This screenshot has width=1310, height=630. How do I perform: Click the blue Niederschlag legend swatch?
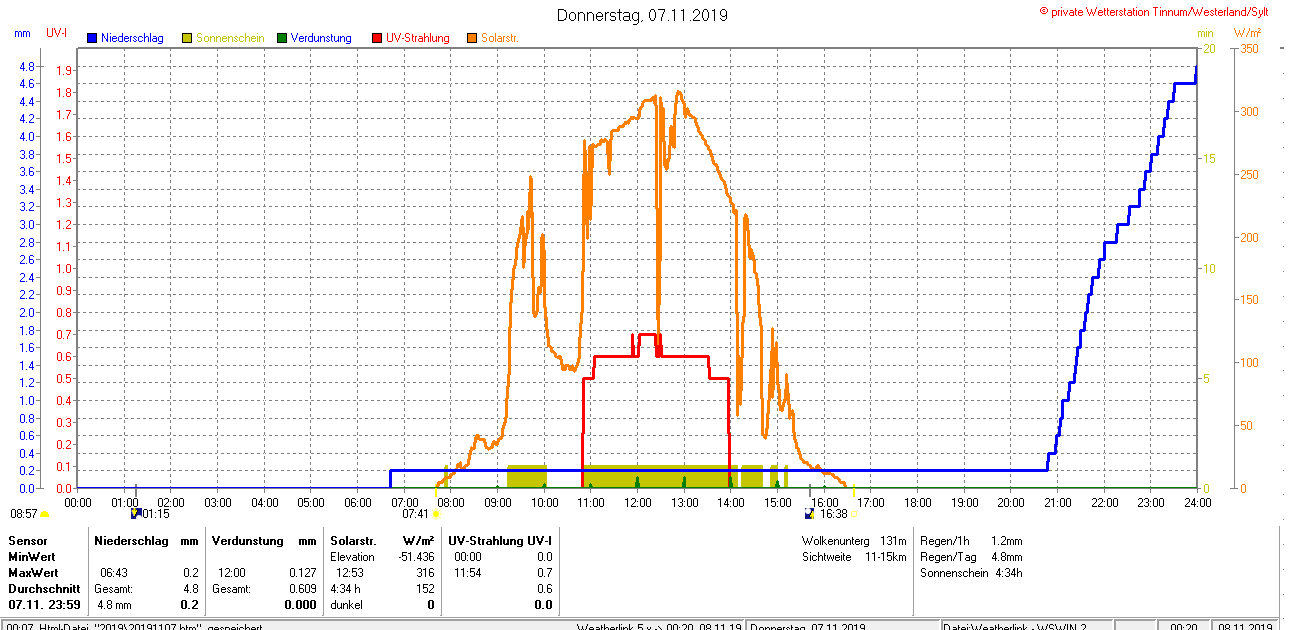point(92,38)
